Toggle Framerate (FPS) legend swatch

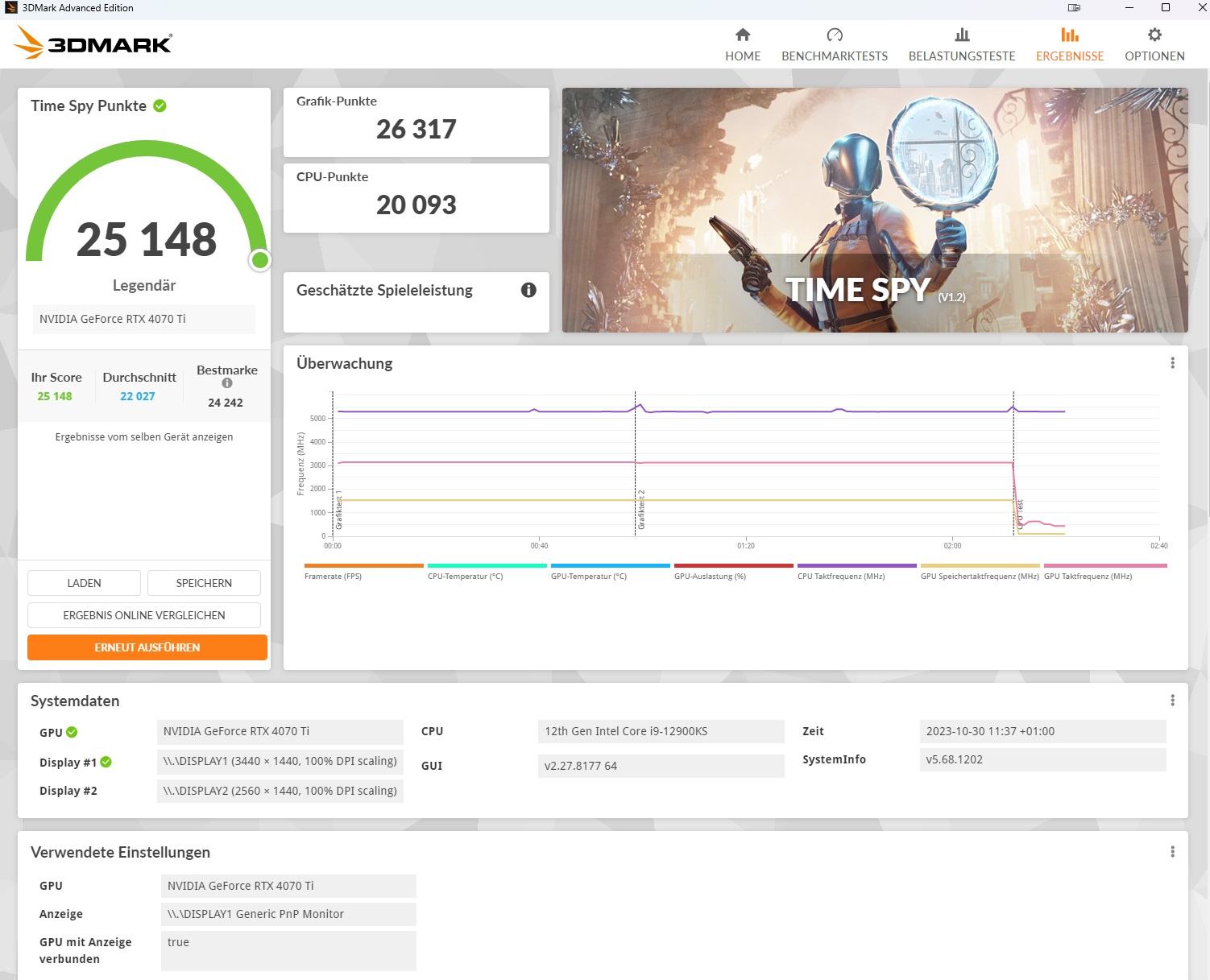click(364, 565)
